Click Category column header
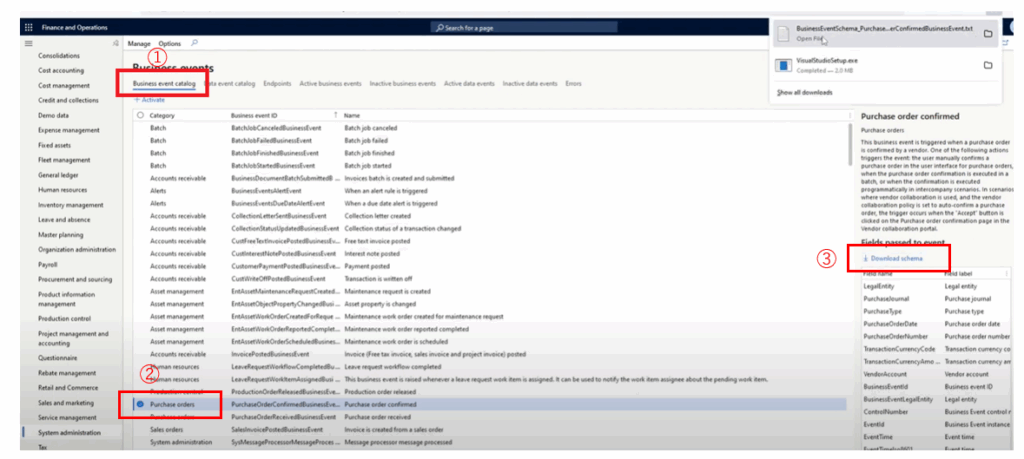Screen dimensions: 1024x459 162,115
